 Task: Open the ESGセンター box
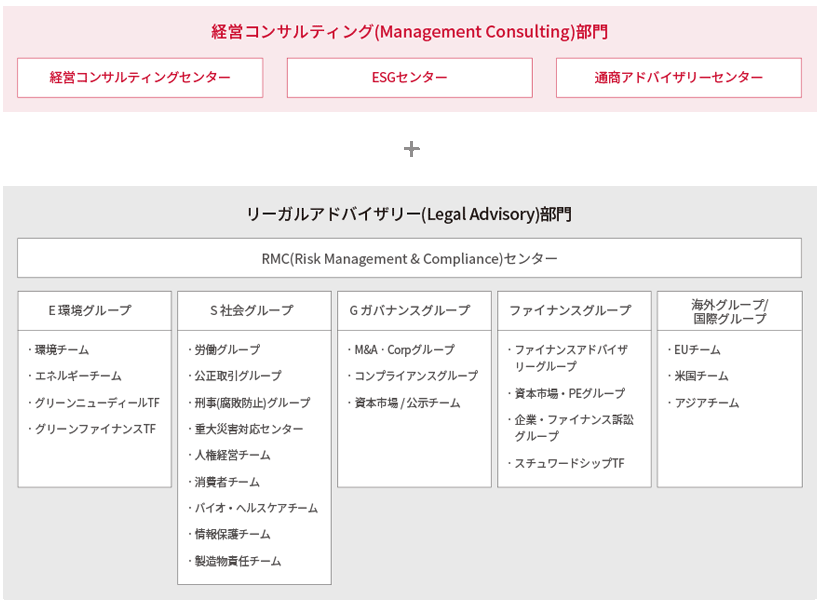[x=409, y=78]
